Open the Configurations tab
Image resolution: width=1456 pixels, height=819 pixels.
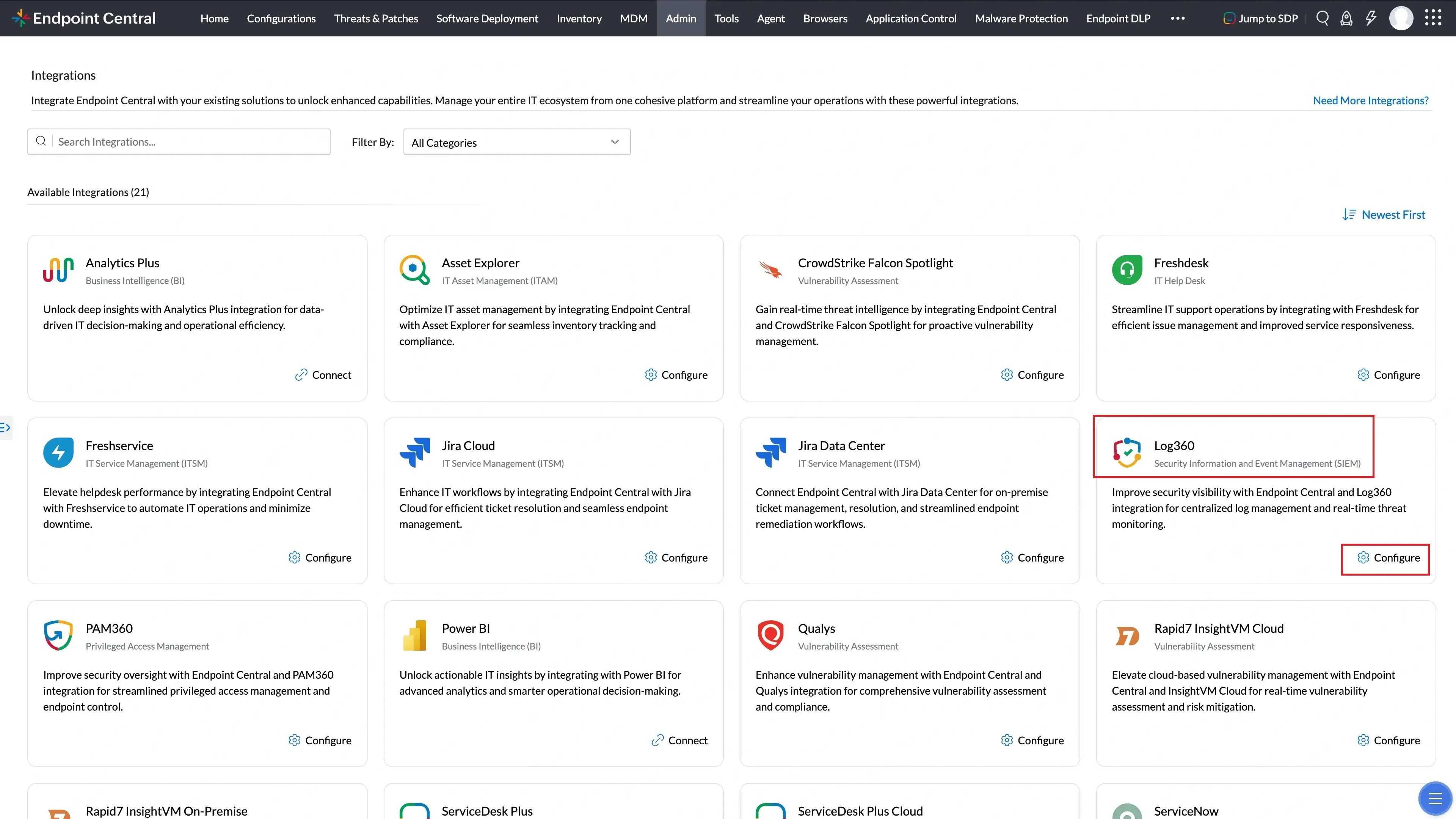pos(281,18)
